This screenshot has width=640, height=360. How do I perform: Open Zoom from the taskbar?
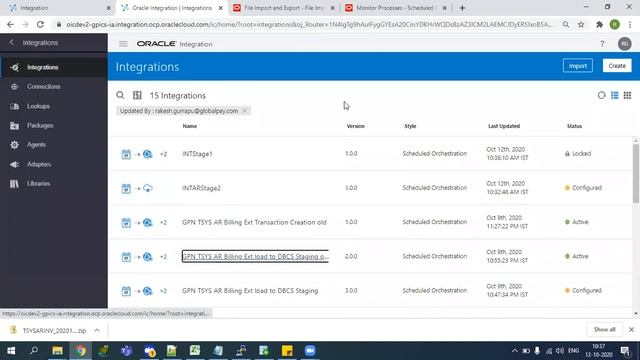click(310, 351)
